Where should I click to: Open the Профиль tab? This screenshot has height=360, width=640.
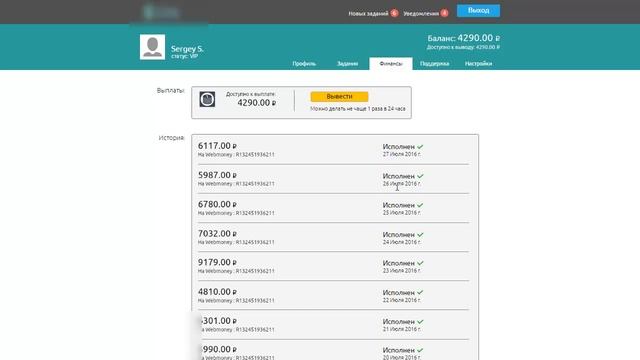click(x=304, y=64)
